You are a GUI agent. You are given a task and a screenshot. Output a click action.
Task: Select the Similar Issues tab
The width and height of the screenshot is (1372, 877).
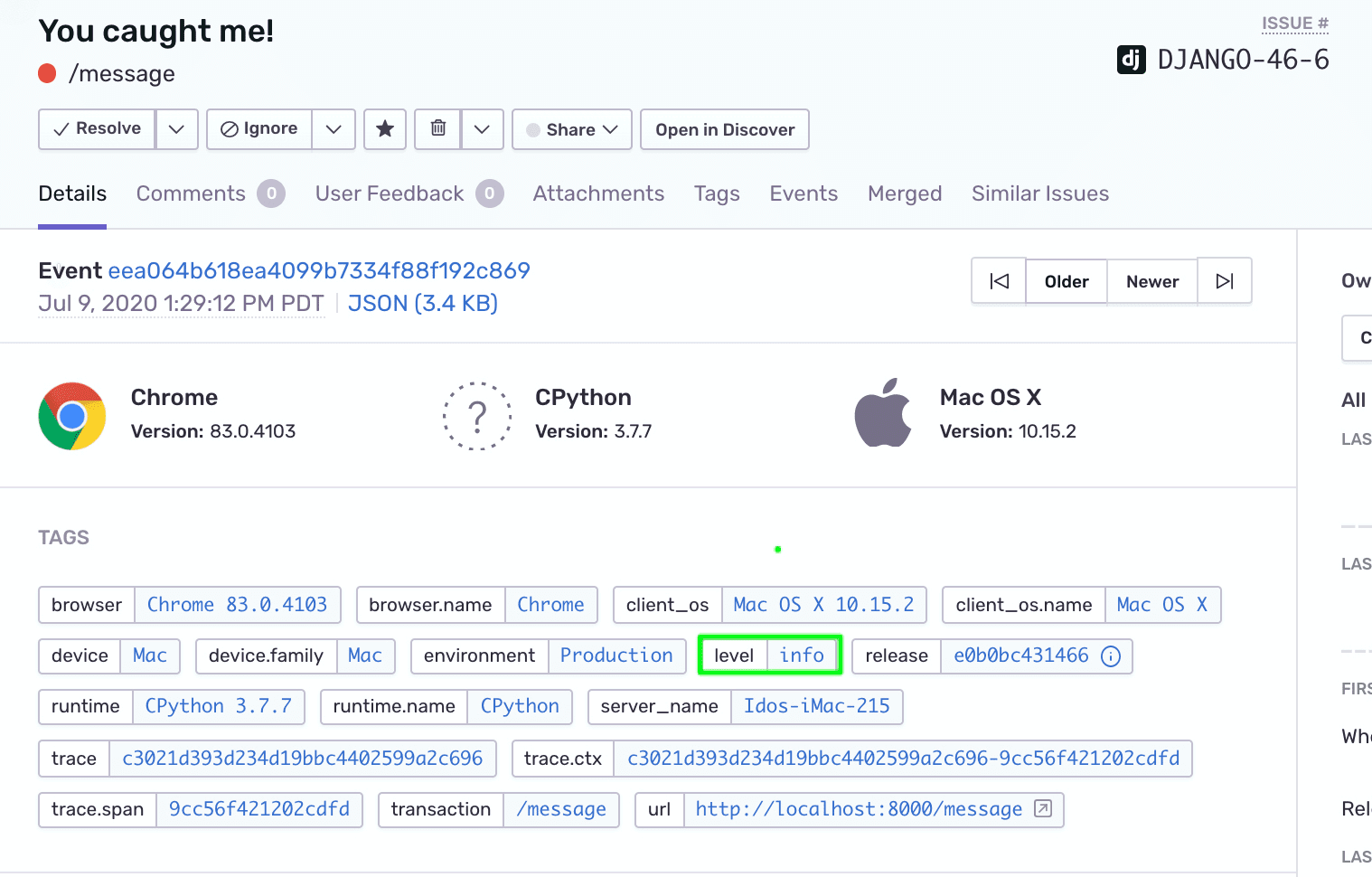[x=1039, y=193]
